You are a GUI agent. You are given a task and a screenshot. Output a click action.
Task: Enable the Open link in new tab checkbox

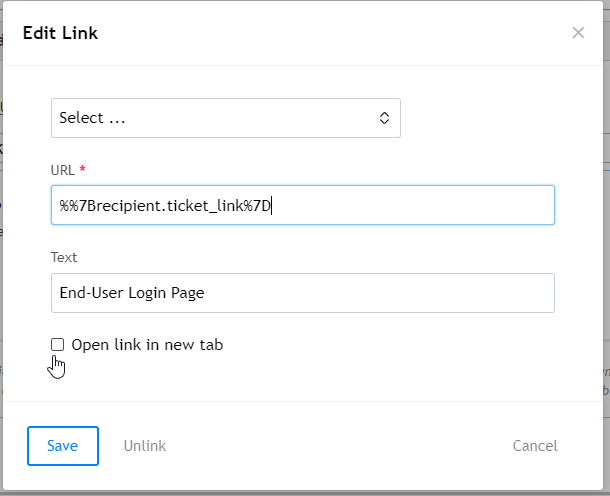58,345
